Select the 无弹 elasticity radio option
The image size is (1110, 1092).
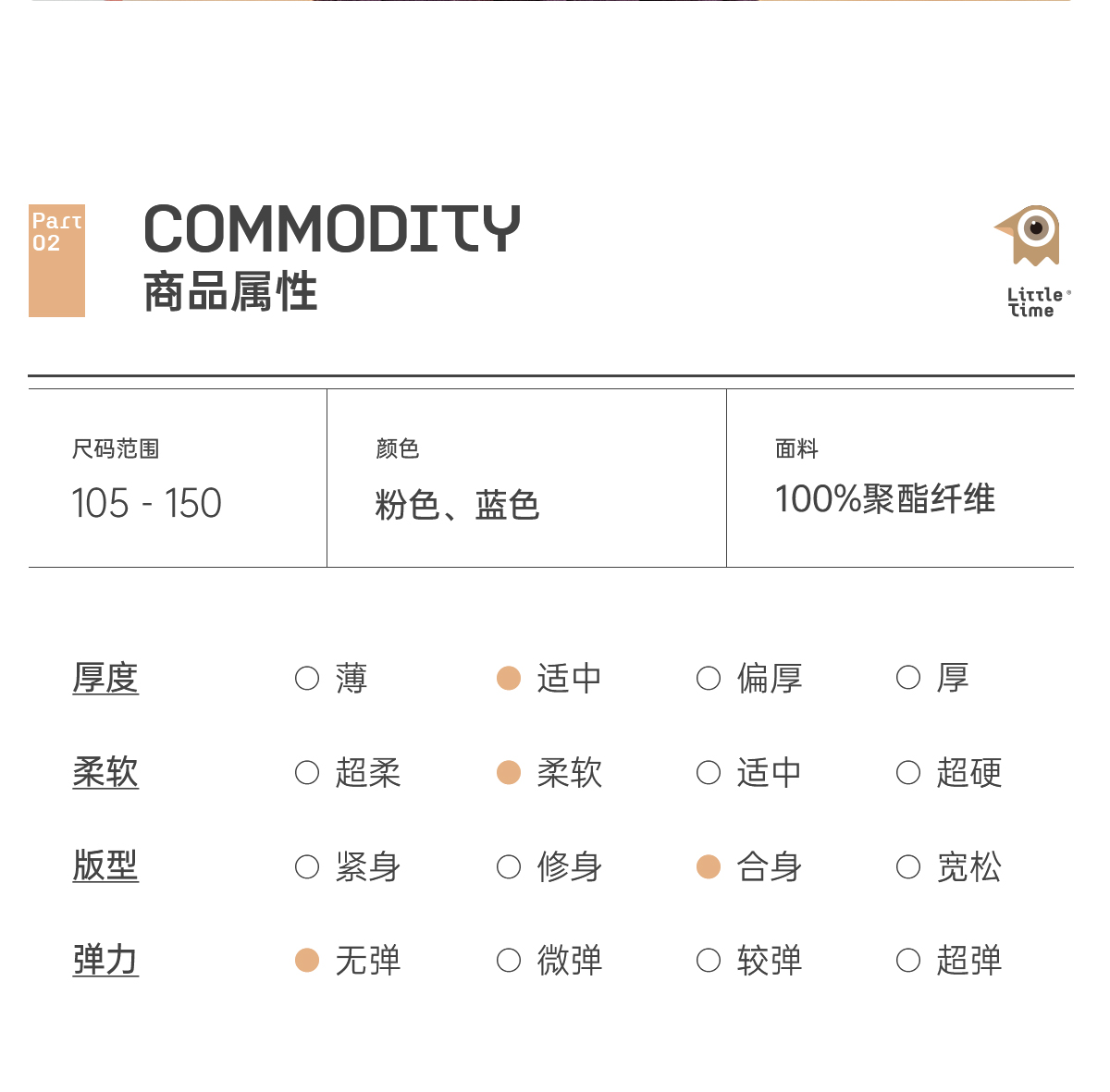point(307,961)
